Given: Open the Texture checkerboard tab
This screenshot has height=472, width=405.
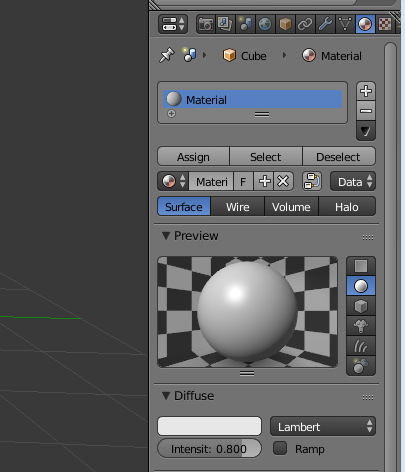Looking at the screenshot, I should (x=385, y=24).
